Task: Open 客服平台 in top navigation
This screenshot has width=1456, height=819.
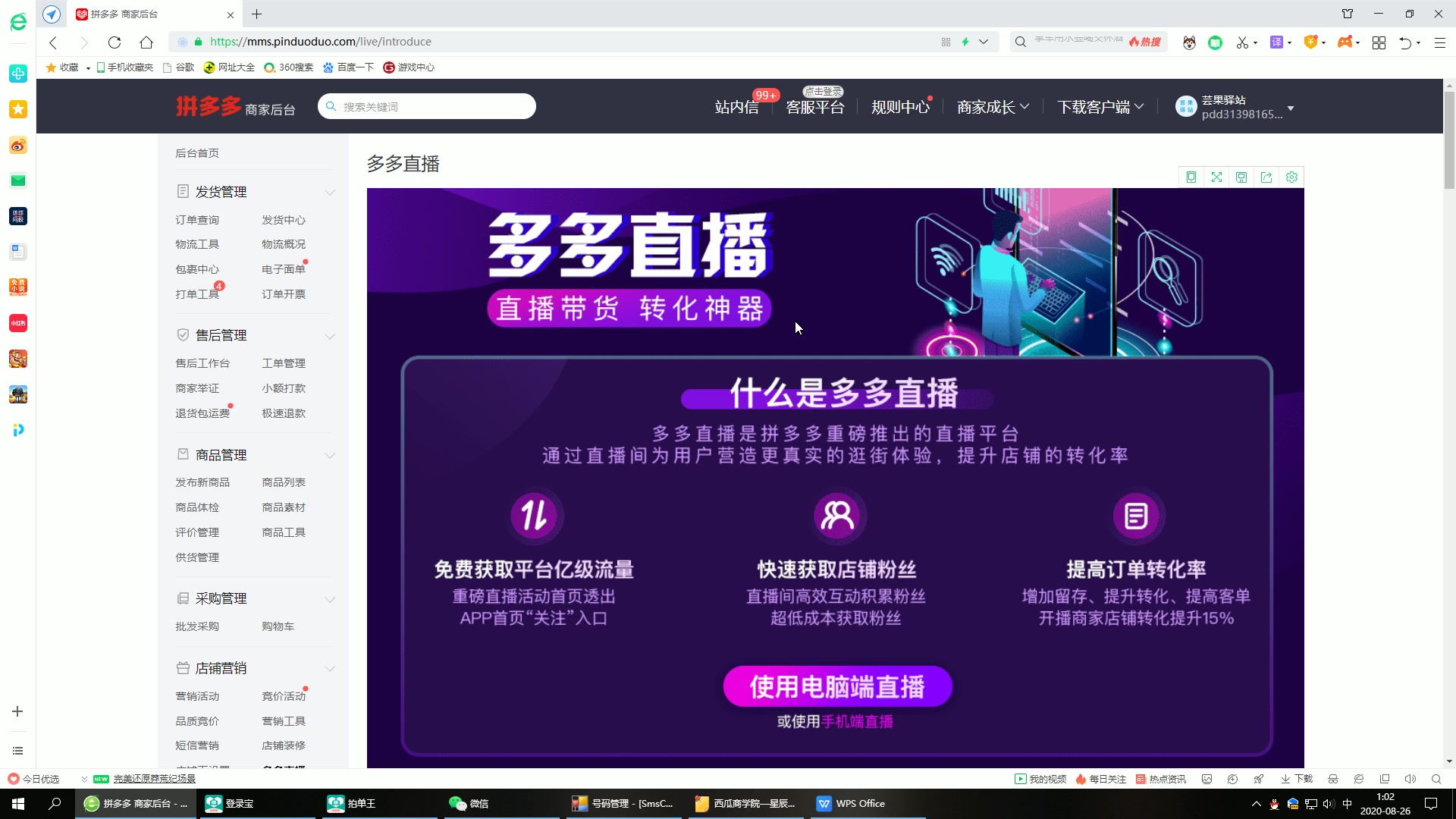Action: pyautogui.click(x=815, y=107)
